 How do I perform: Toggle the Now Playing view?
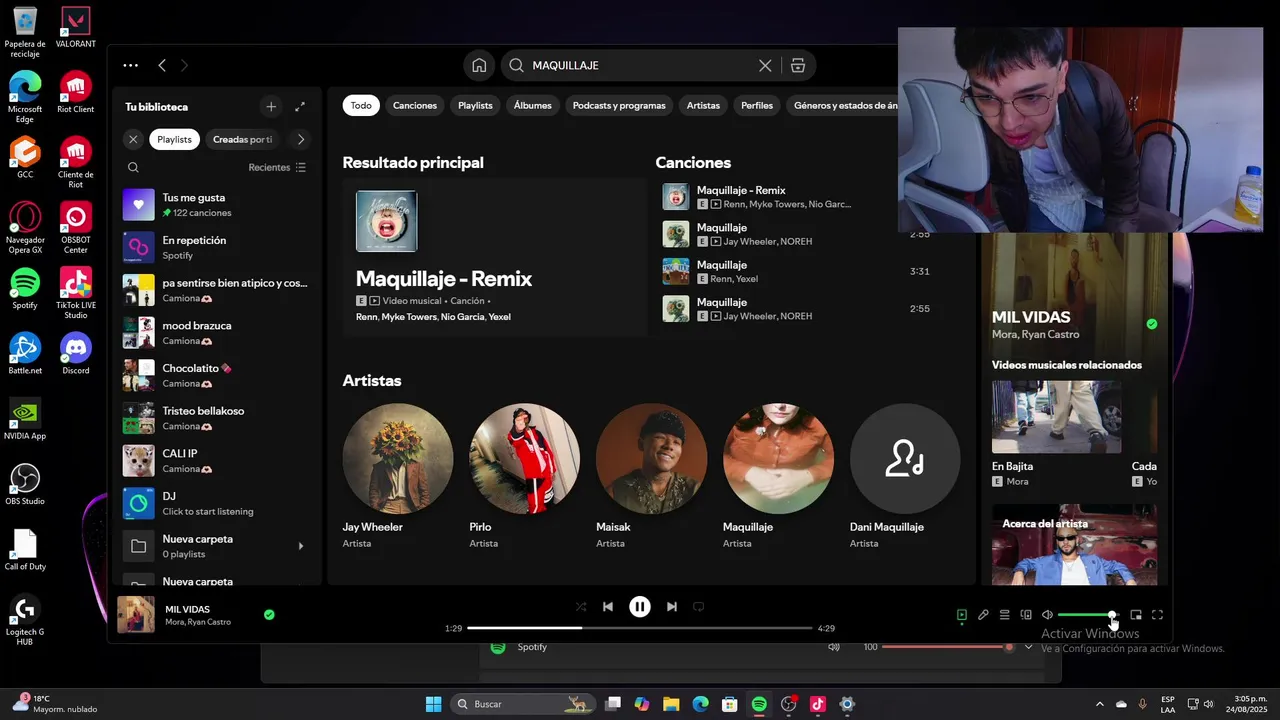(x=962, y=615)
